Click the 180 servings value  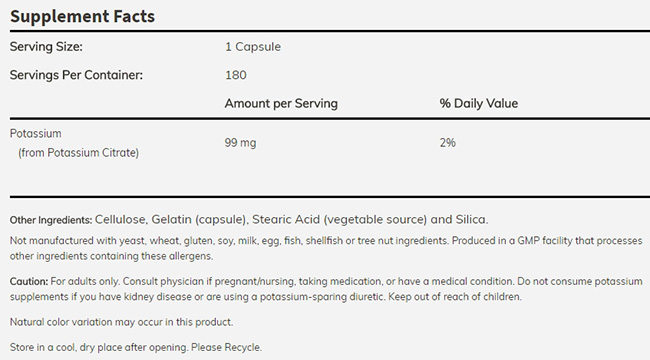click(x=236, y=75)
